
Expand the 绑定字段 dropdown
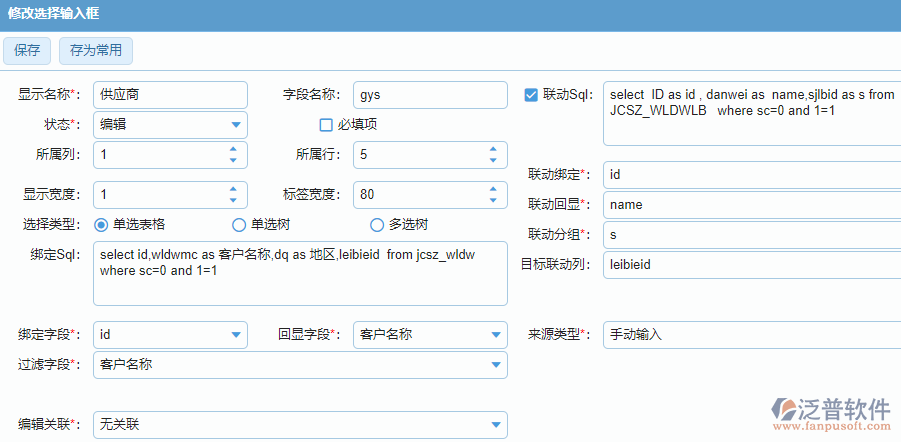[x=235, y=335]
